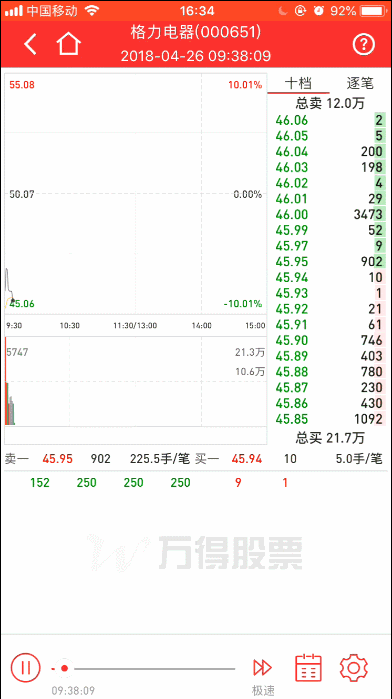Tap the 5.0手/笔 value
392x699 pixels.
click(x=359, y=459)
